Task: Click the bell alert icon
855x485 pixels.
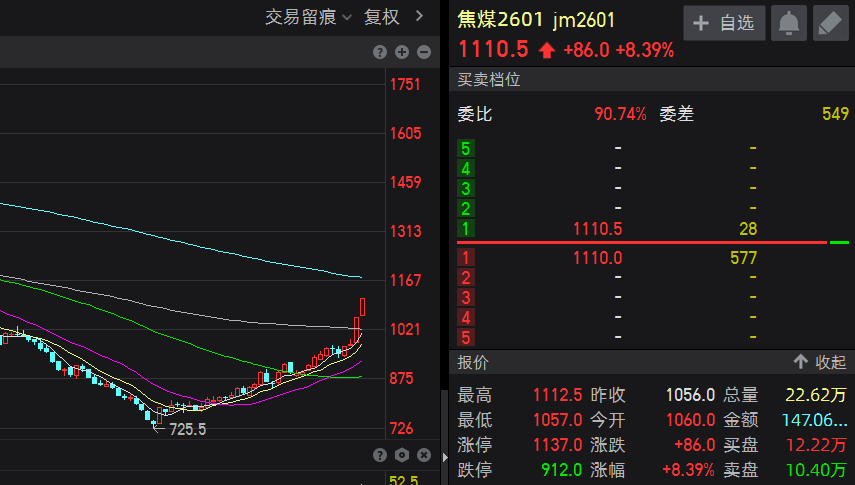Action: tap(789, 23)
